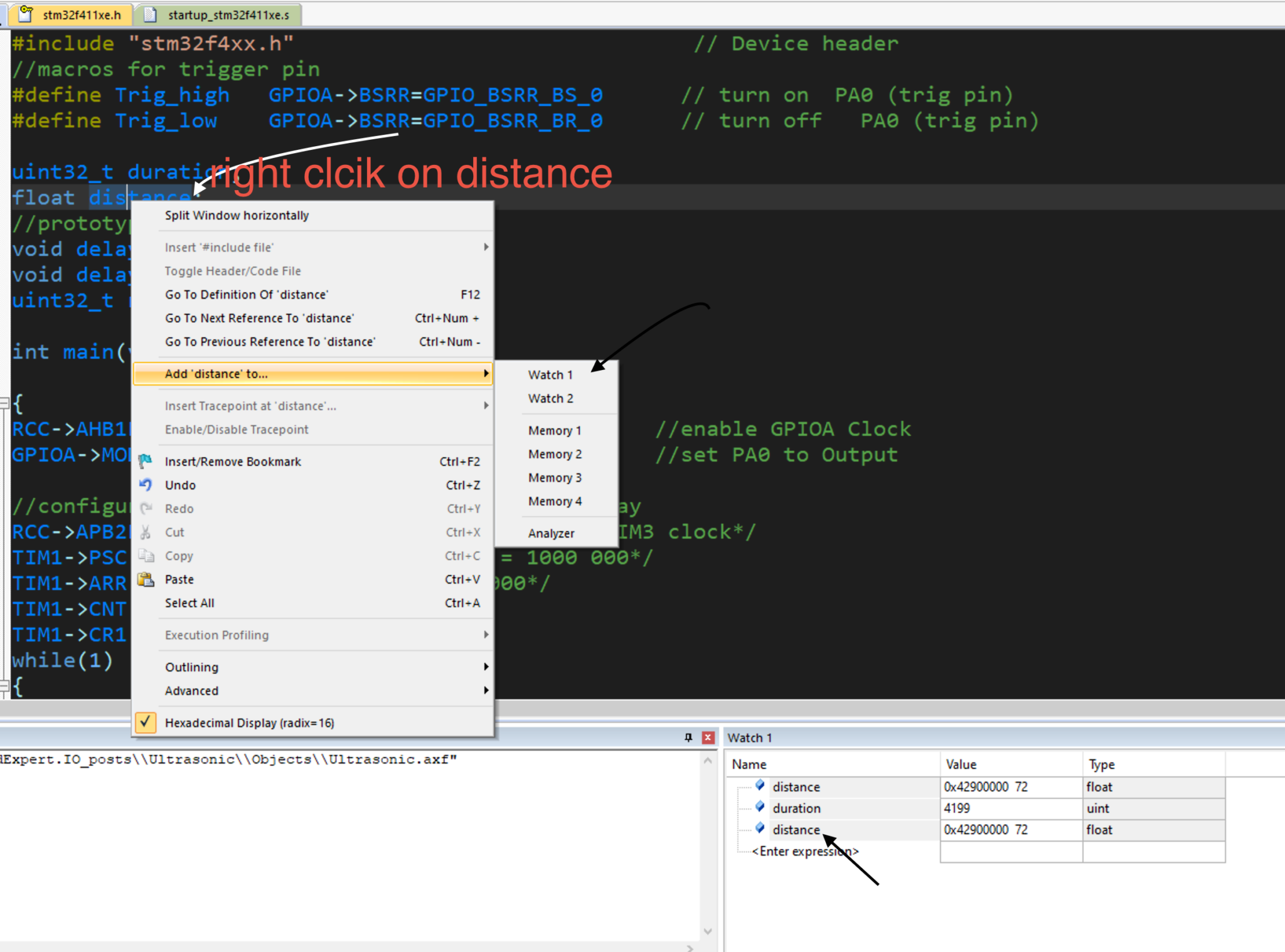The width and height of the screenshot is (1285, 952).
Task: Select the Cut scissors icon
Action: pyautogui.click(x=146, y=532)
